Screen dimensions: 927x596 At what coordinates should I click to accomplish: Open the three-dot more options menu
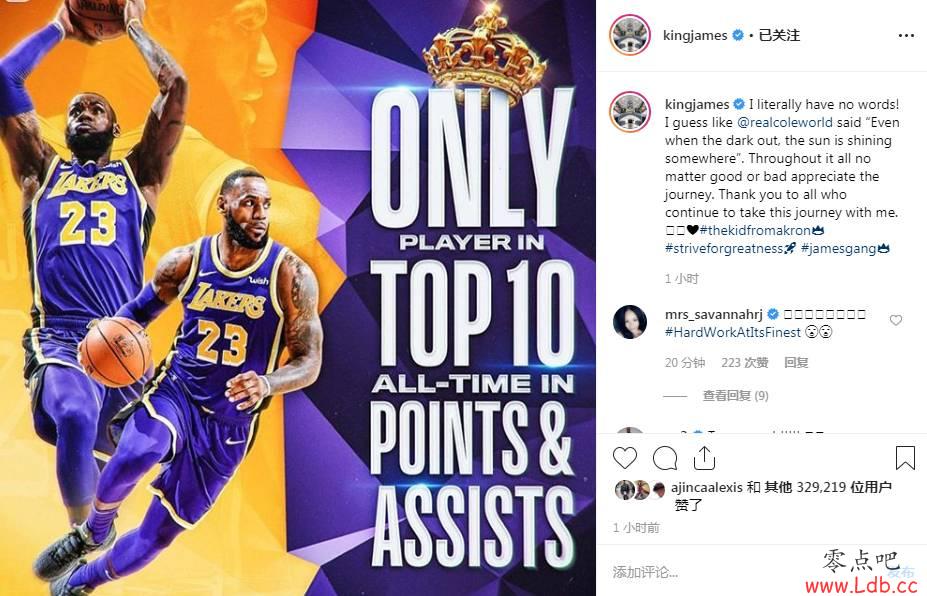coord(906,35)
